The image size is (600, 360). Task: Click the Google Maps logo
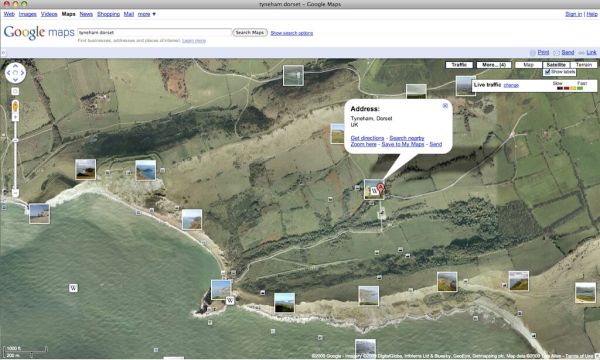39,32
